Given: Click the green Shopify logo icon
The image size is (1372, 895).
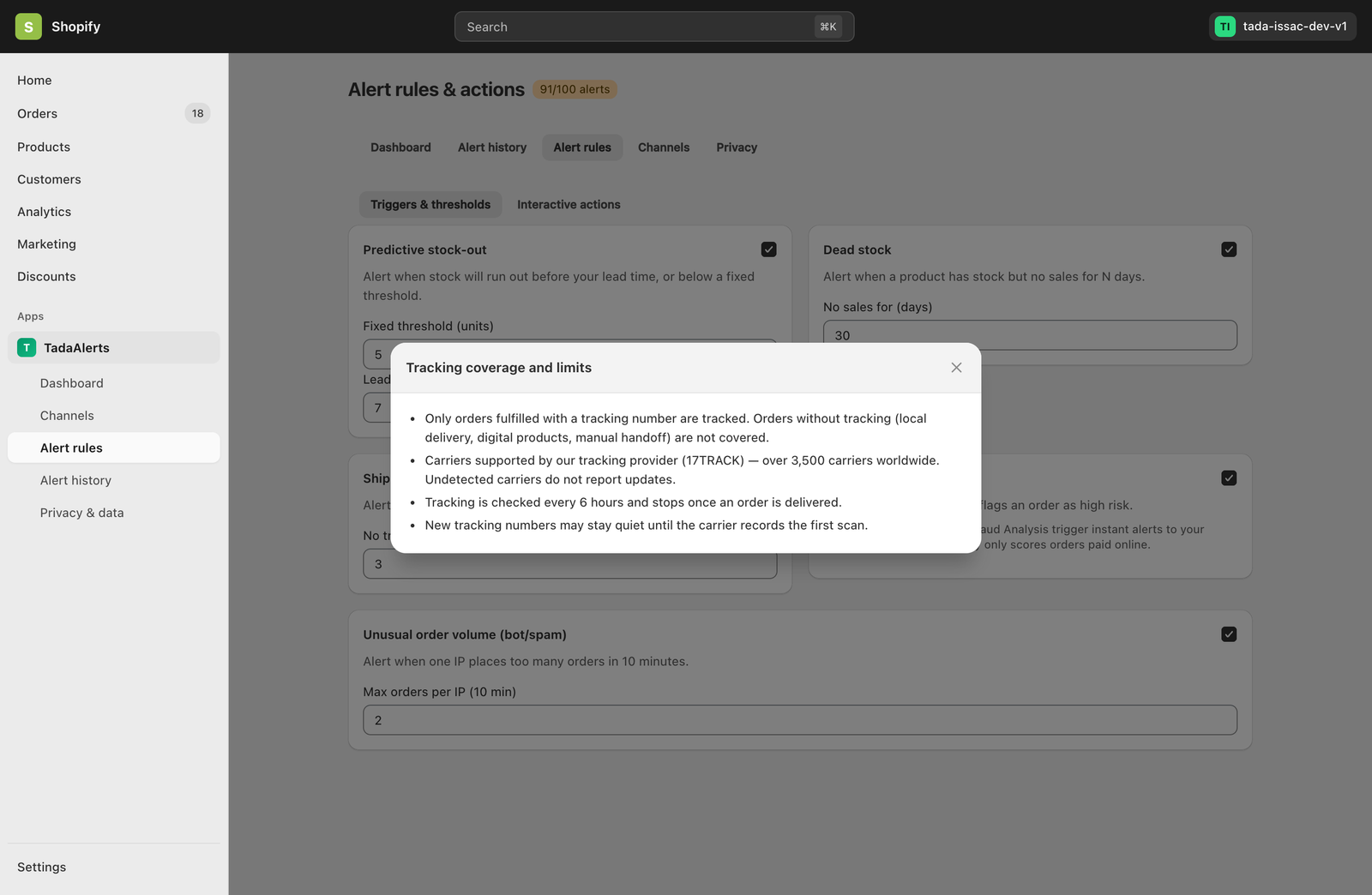Looking at the screenshot, I should pyautogui.click(x=28, y=27).
